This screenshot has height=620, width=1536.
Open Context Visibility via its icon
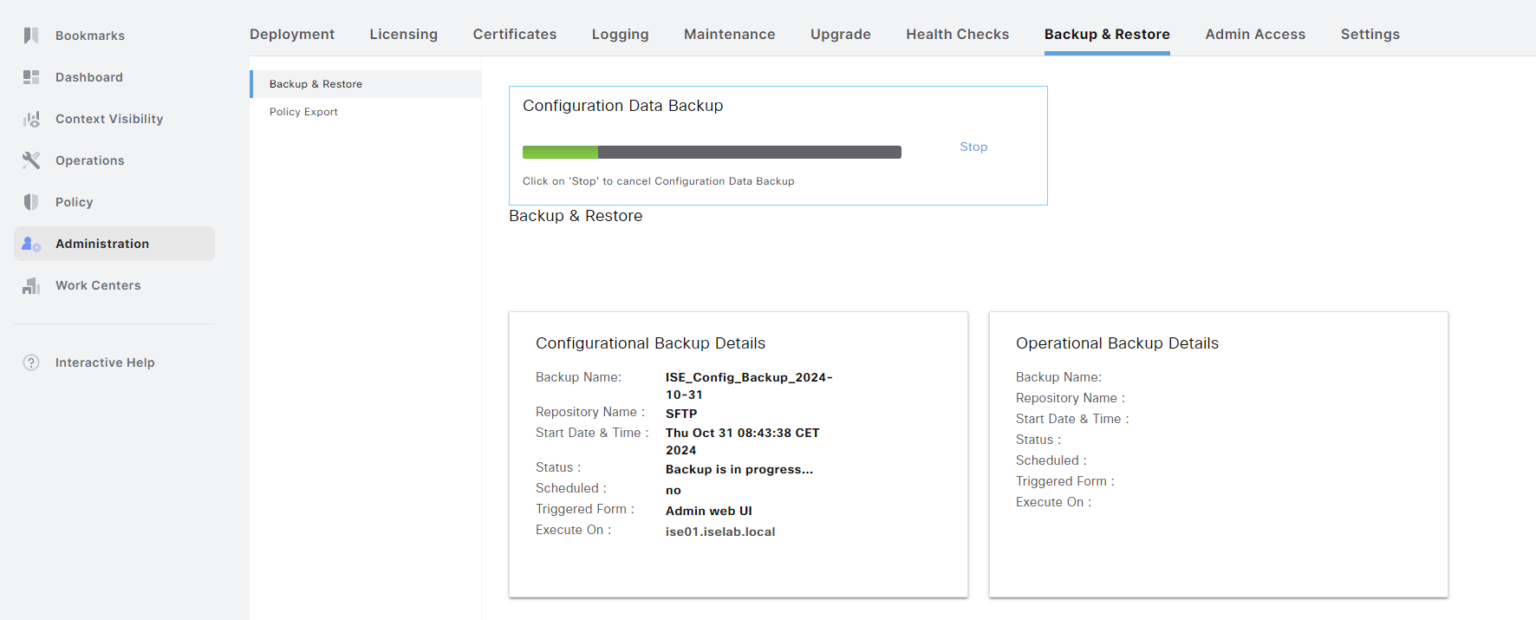[x=31, y=119]
